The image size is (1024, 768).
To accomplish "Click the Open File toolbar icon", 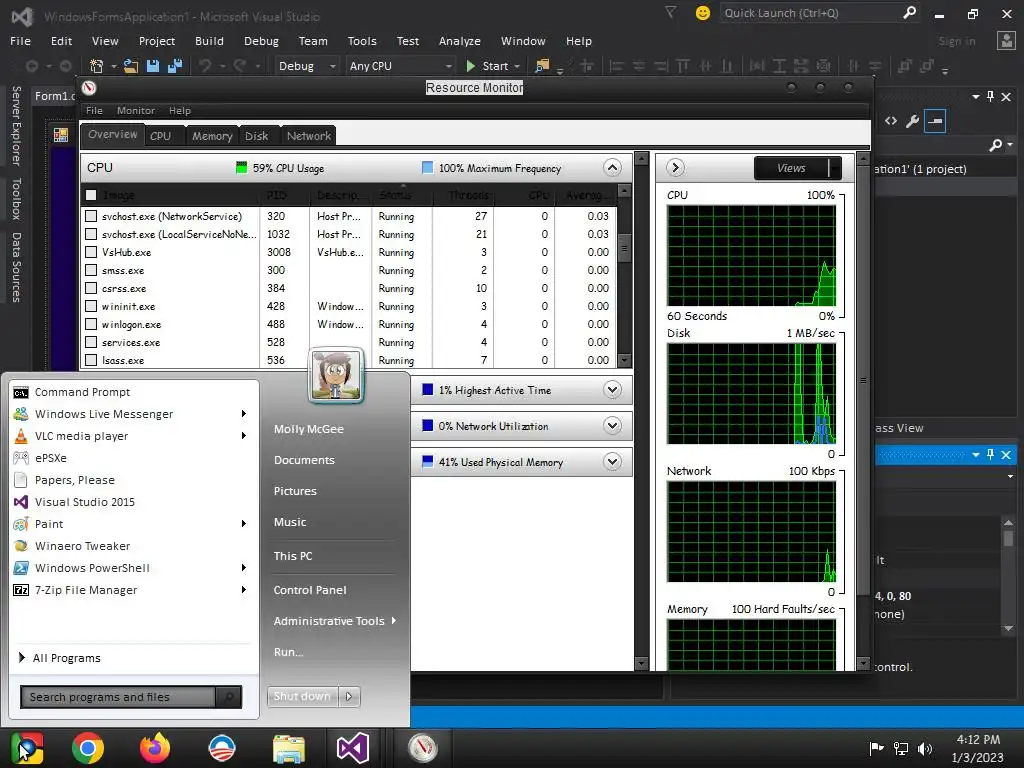I will (131, 66).
